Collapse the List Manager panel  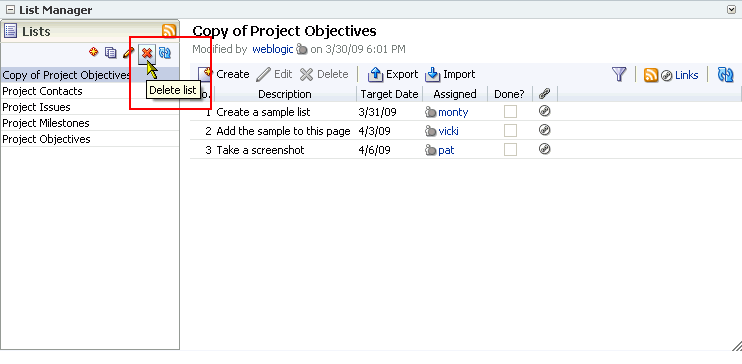click(9, 10)
